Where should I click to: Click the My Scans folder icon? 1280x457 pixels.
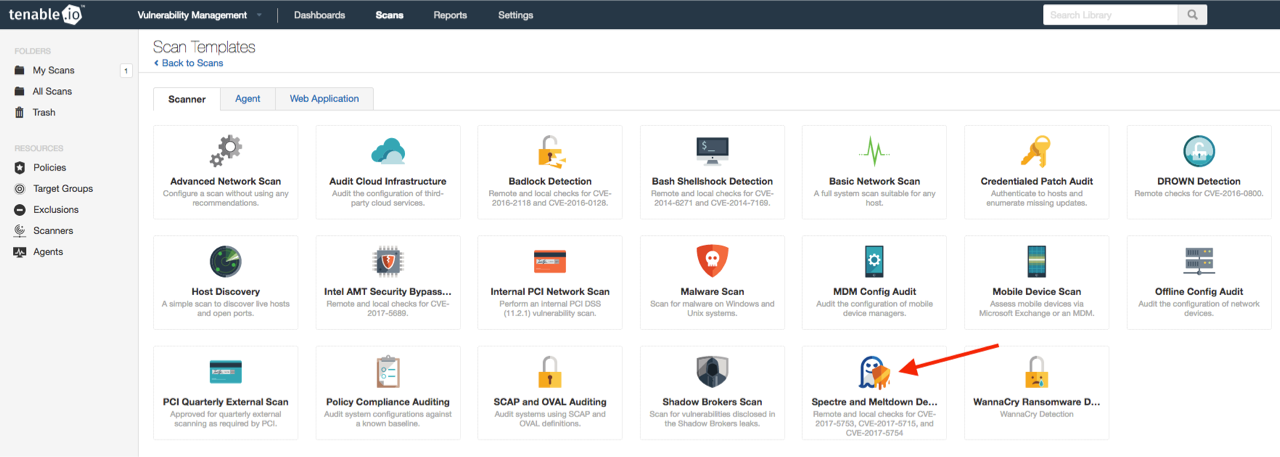pyautogui.click(x=19, y=70)
